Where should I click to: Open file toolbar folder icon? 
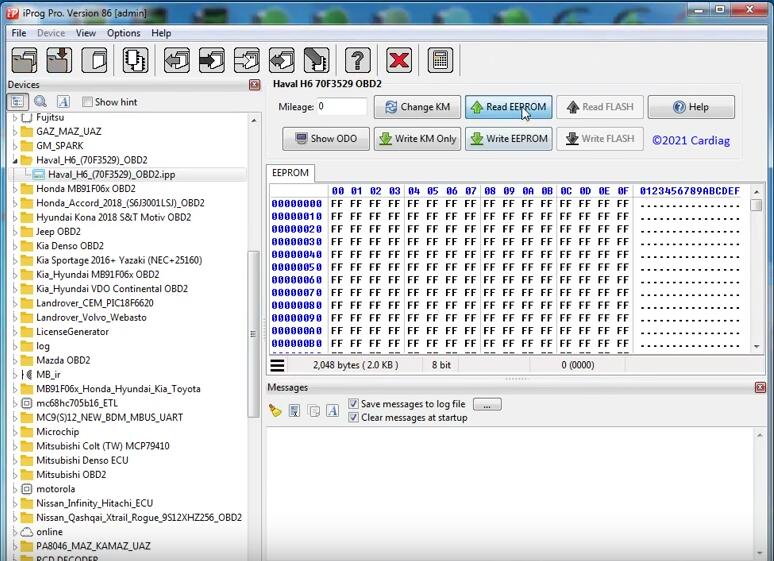click(x=24, y=60)
